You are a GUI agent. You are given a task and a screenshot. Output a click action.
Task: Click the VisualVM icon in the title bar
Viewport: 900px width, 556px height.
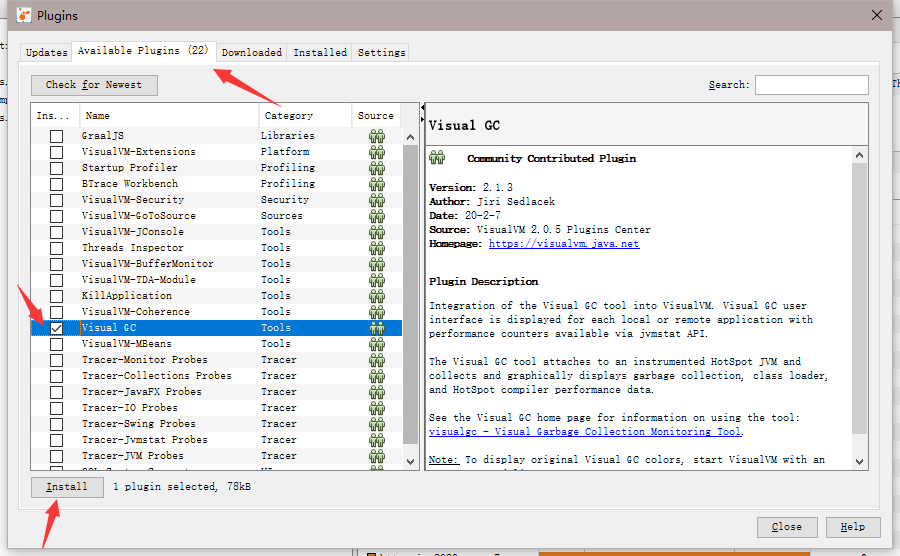pyautogui.click(x=23, y=15)
